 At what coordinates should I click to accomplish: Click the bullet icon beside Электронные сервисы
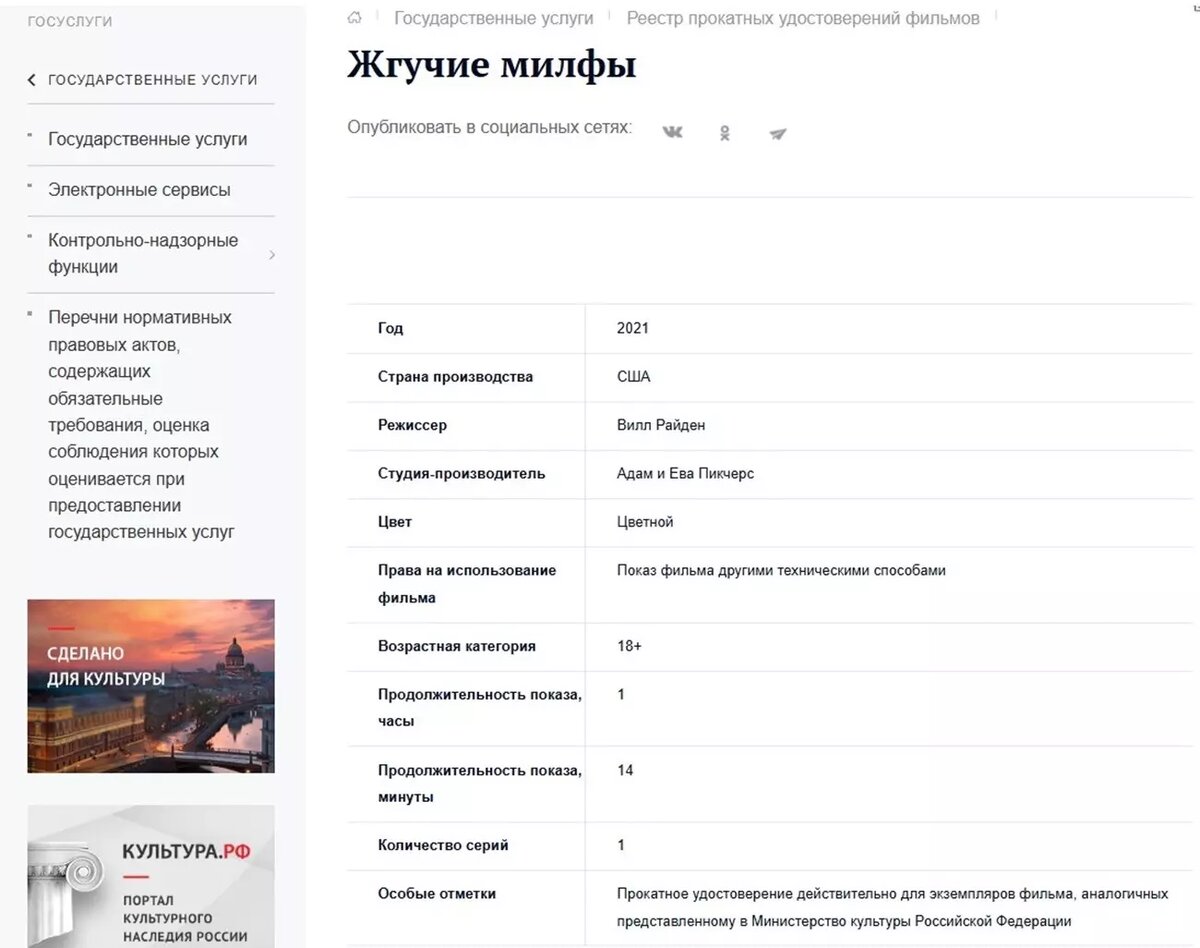pyautogui.click(x=31, y=184)
